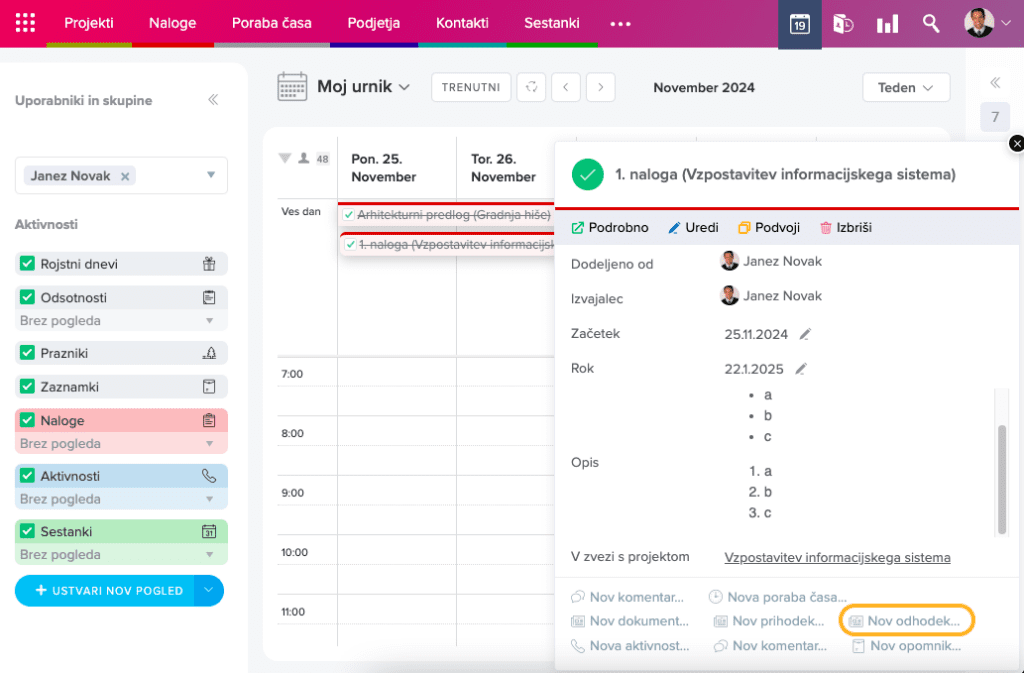The image size is (1024, 673).
Task: Click the Nov odhodek link
Action: pos(906,621)
